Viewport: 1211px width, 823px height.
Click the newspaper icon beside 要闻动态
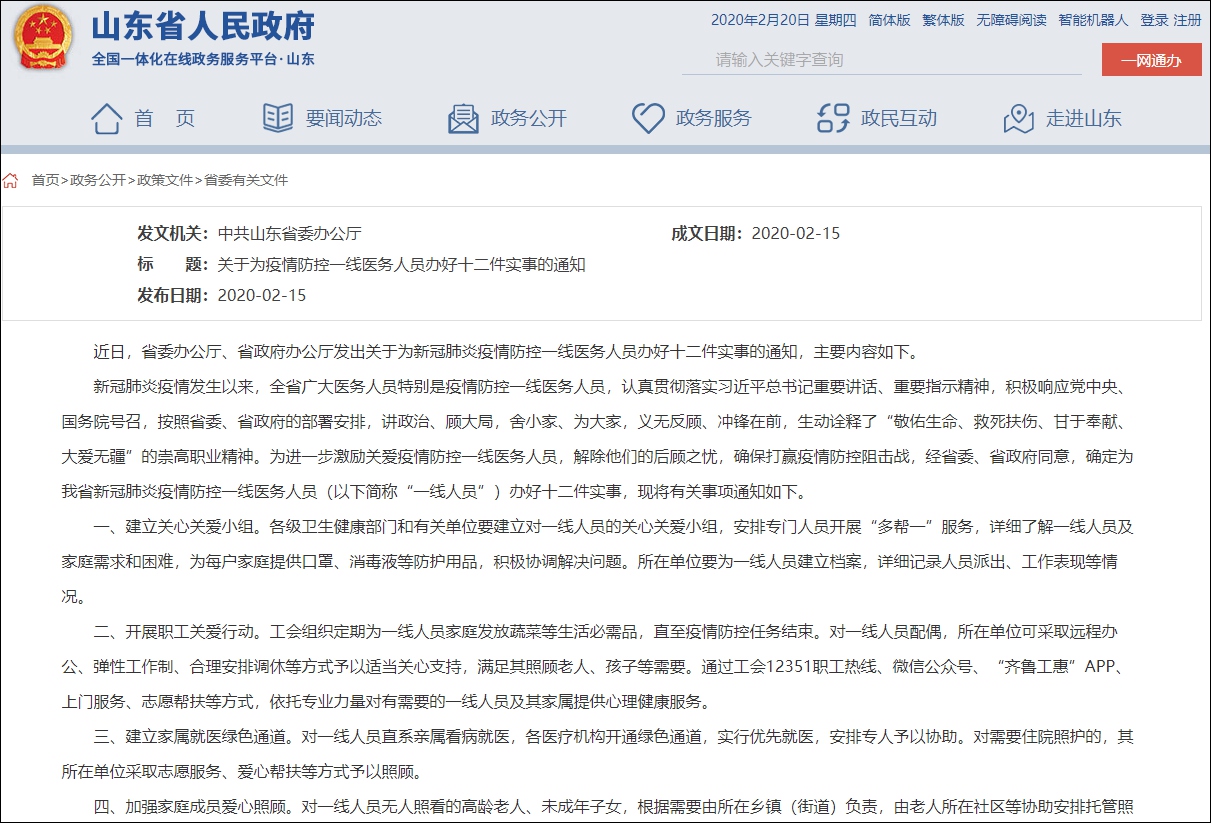tap(278, 118)
